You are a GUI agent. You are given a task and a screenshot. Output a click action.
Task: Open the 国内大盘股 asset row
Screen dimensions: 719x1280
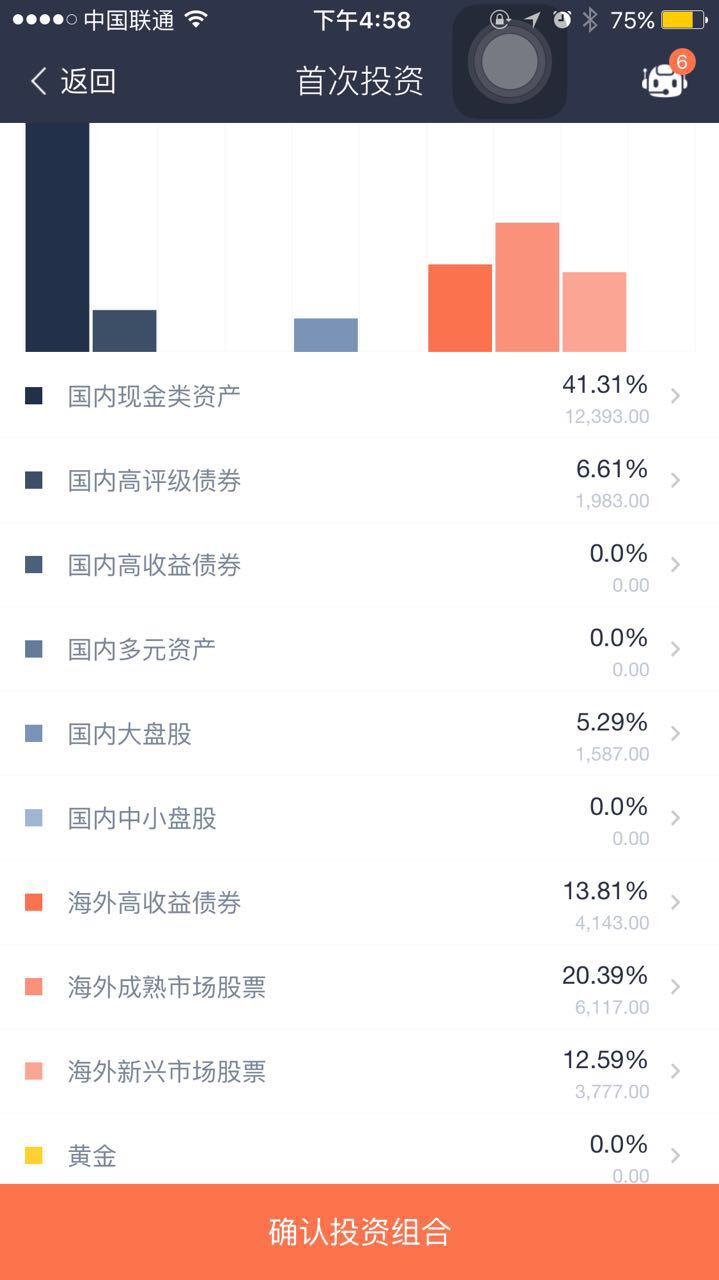(x=359, y=734)
